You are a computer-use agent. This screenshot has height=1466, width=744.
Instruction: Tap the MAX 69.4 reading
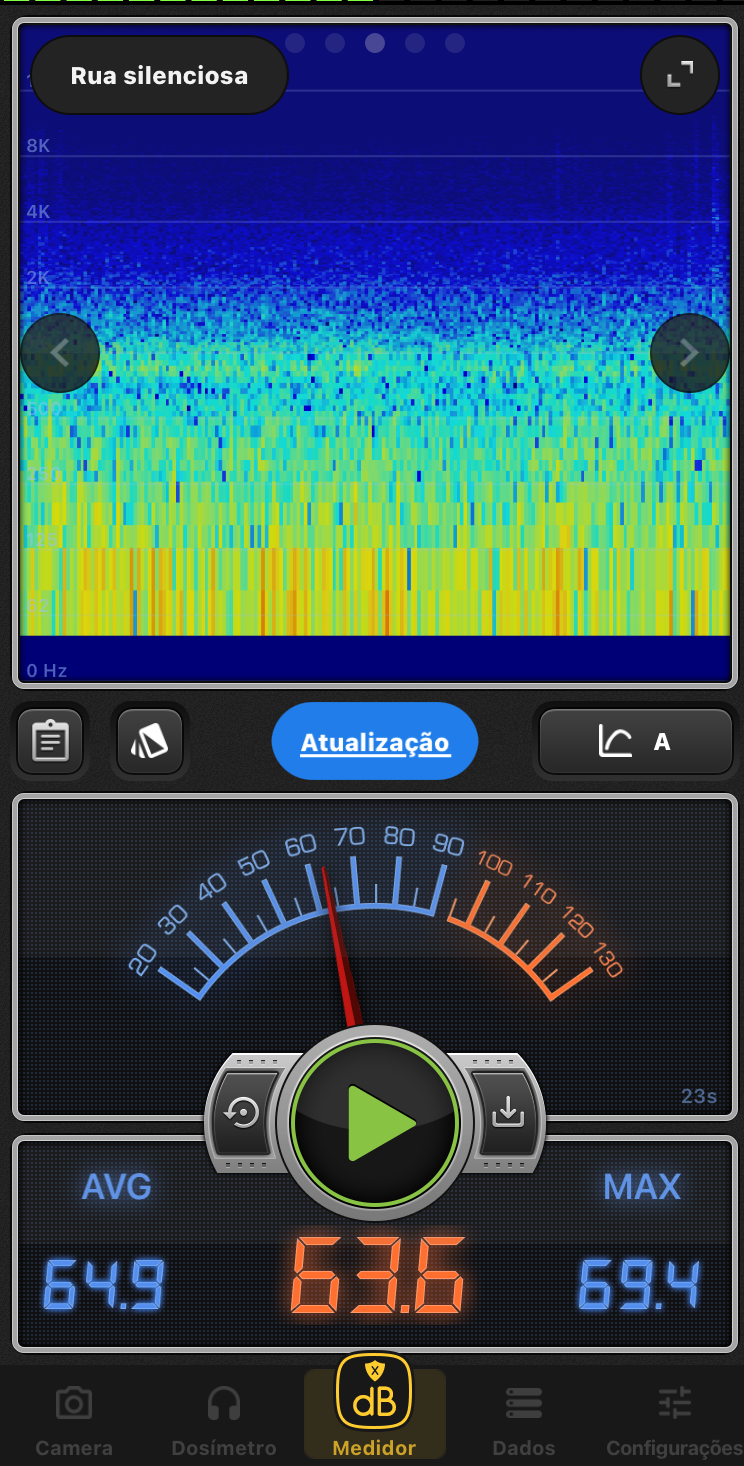[640, 1284]
